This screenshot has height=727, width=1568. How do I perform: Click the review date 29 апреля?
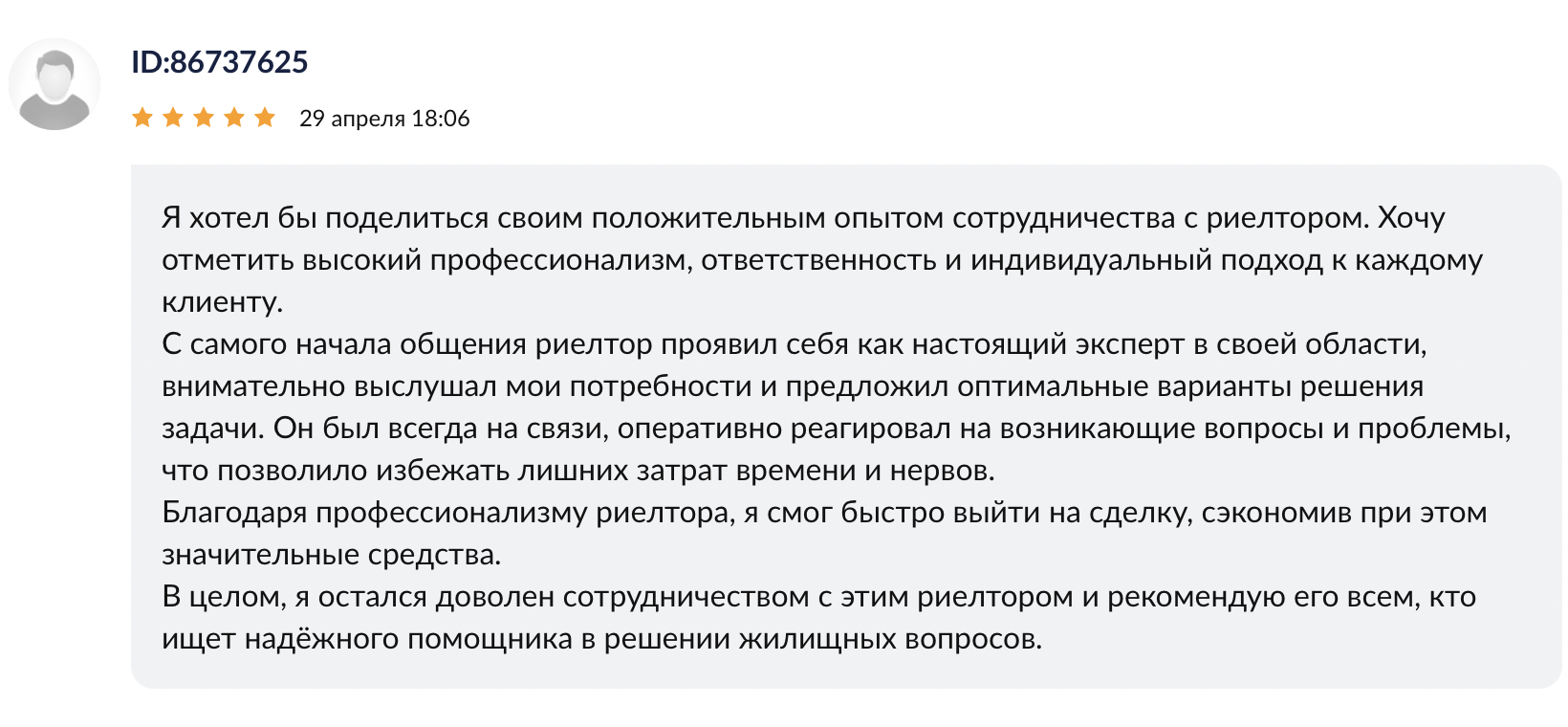(x=353, y=119)
